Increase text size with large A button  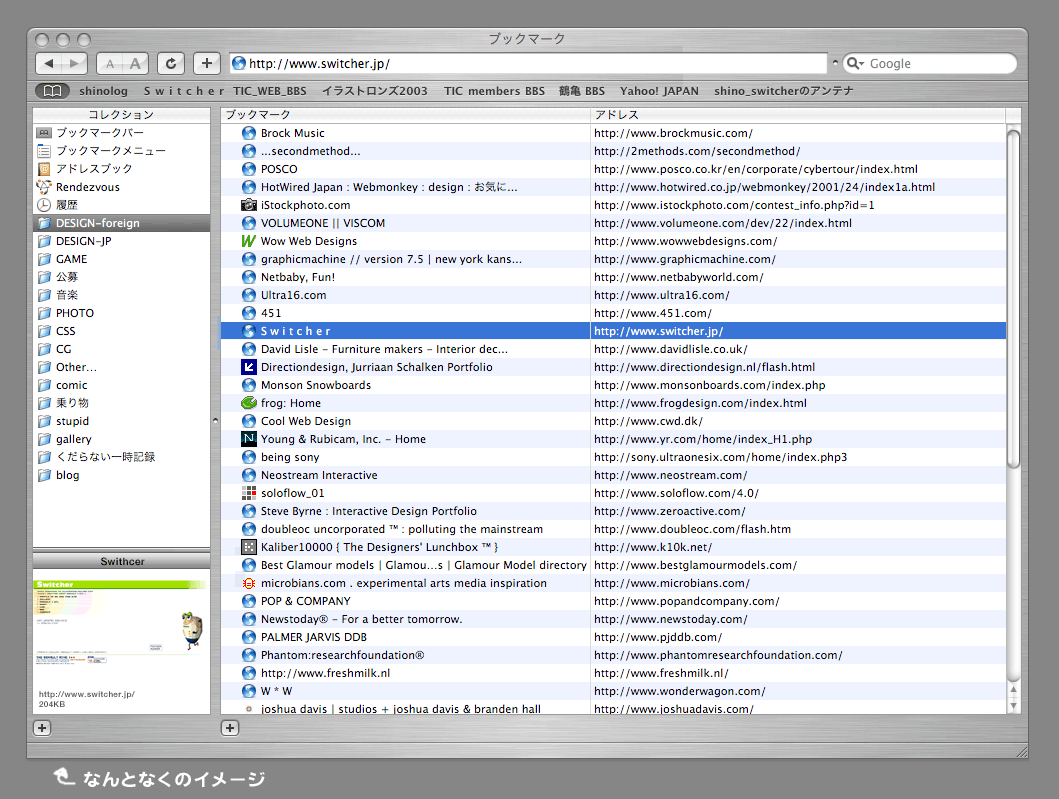pos(136,63)
